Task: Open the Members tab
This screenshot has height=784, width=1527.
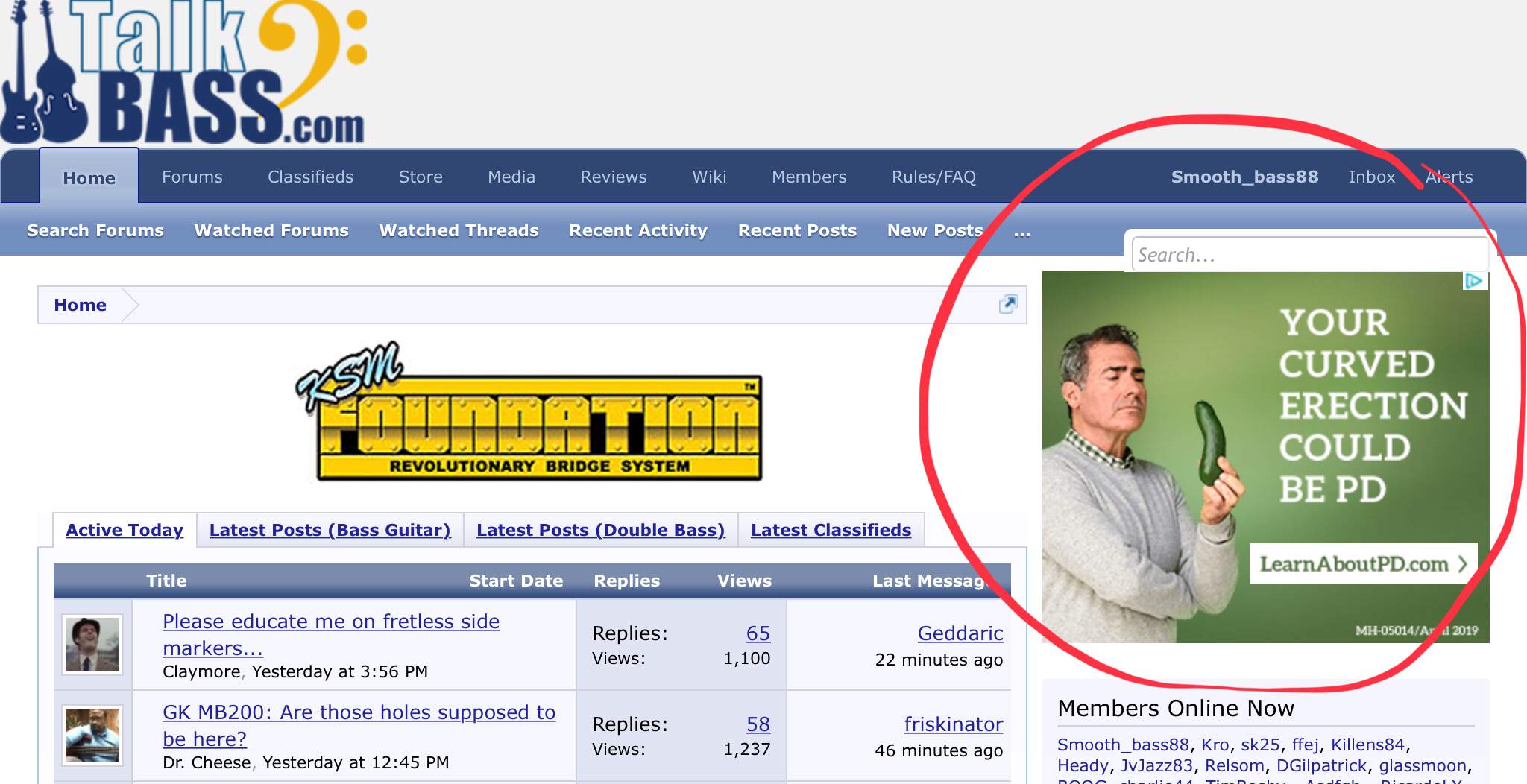Action: [x=809, y=177]
